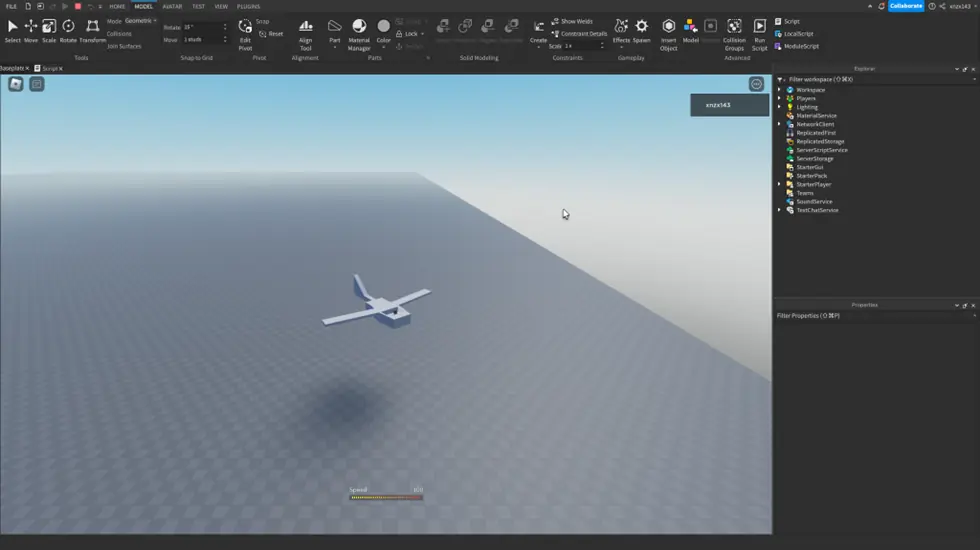The image size is (980, 550).
Task: Click the constraint Scale value field
Action: [x=581, y=46]
